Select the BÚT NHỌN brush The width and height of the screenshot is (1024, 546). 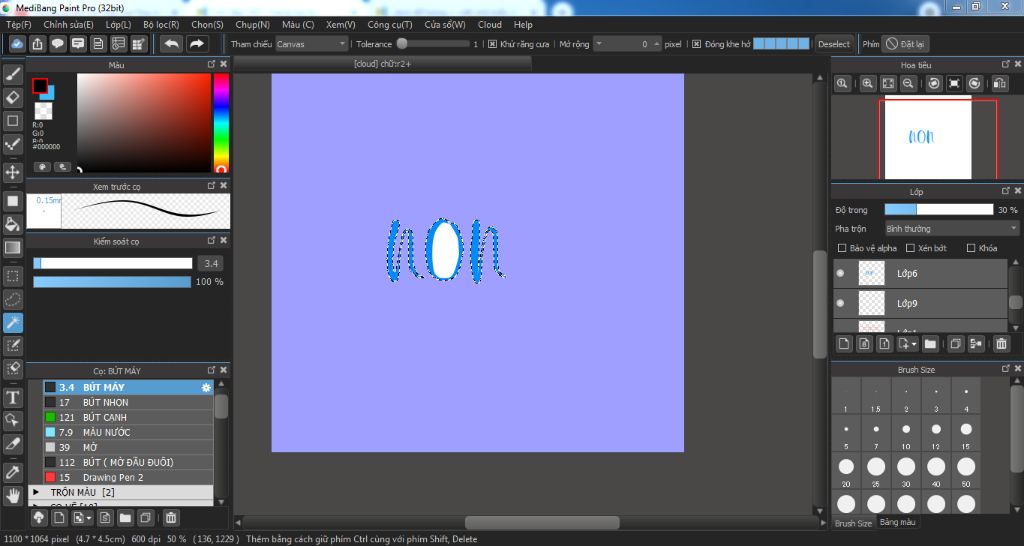(x=128, y=402)
